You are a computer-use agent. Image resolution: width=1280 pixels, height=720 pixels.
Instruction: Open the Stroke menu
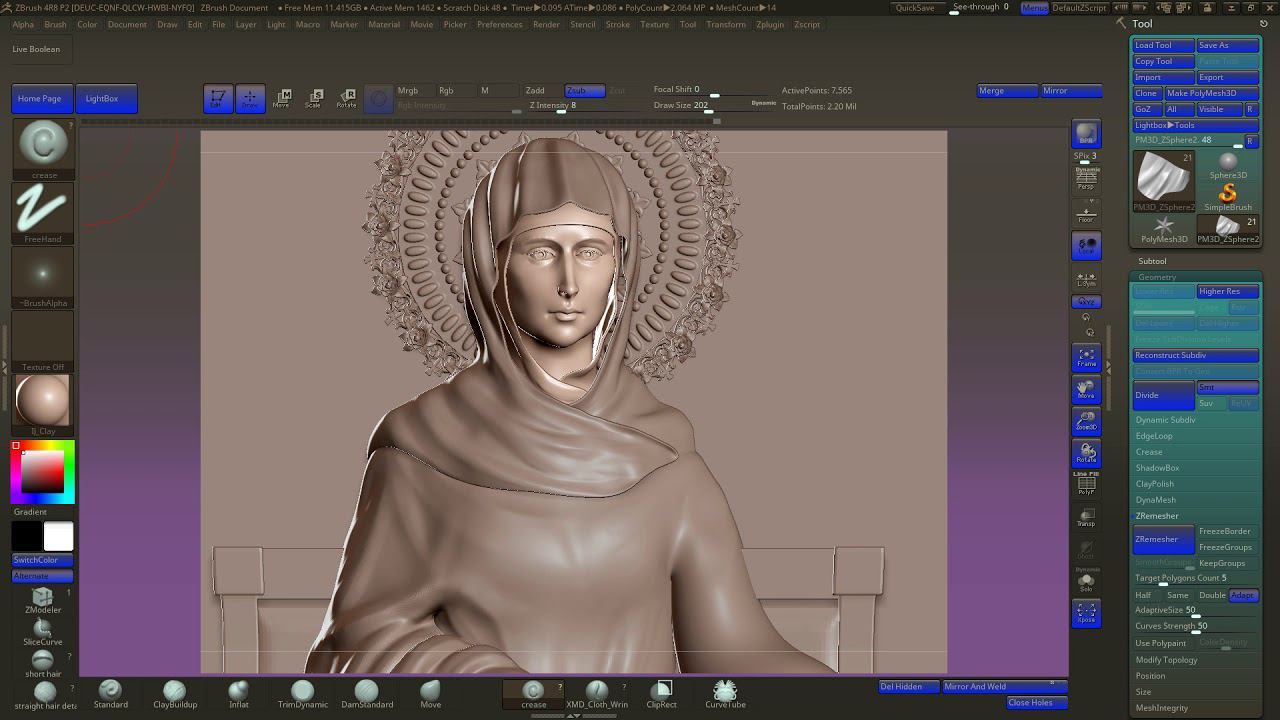(x=617, y=24)
